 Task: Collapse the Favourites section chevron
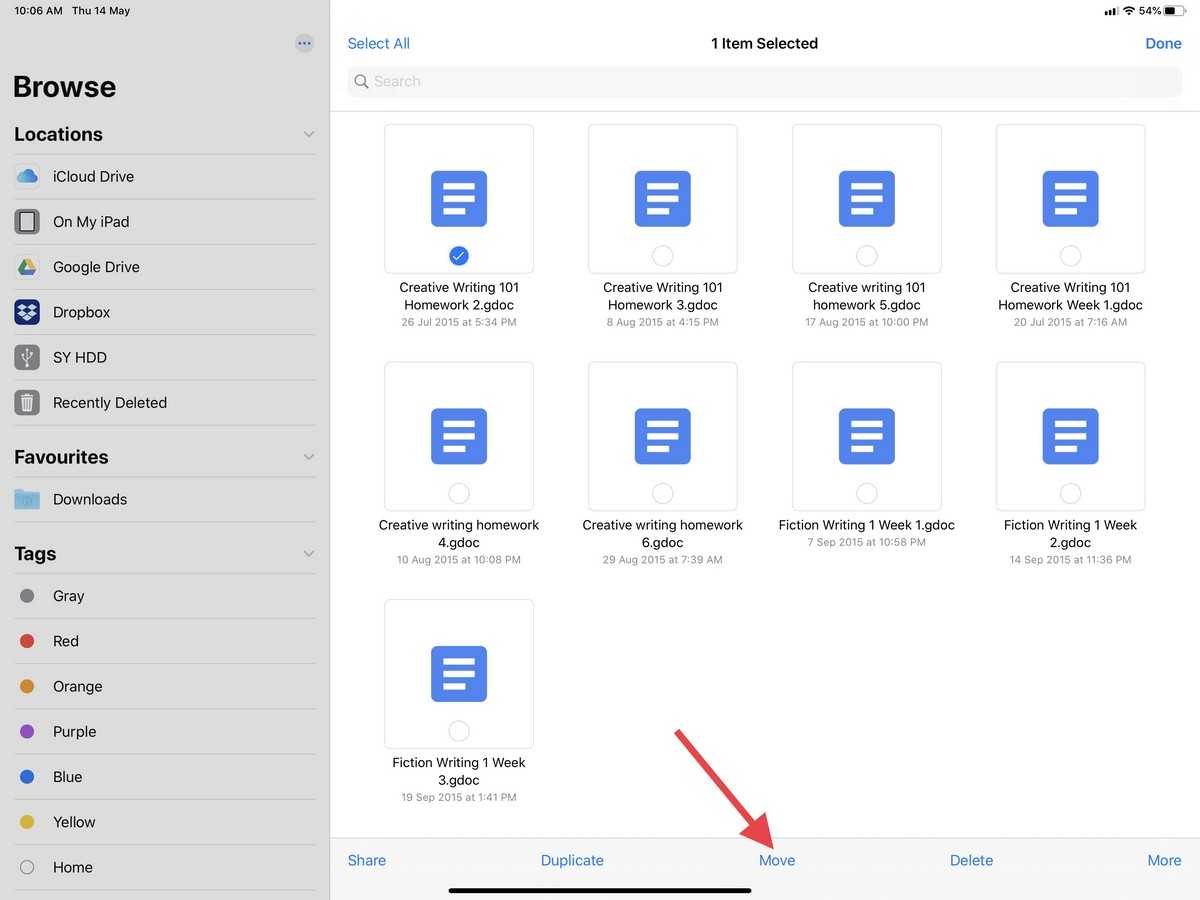click(309, 457)
